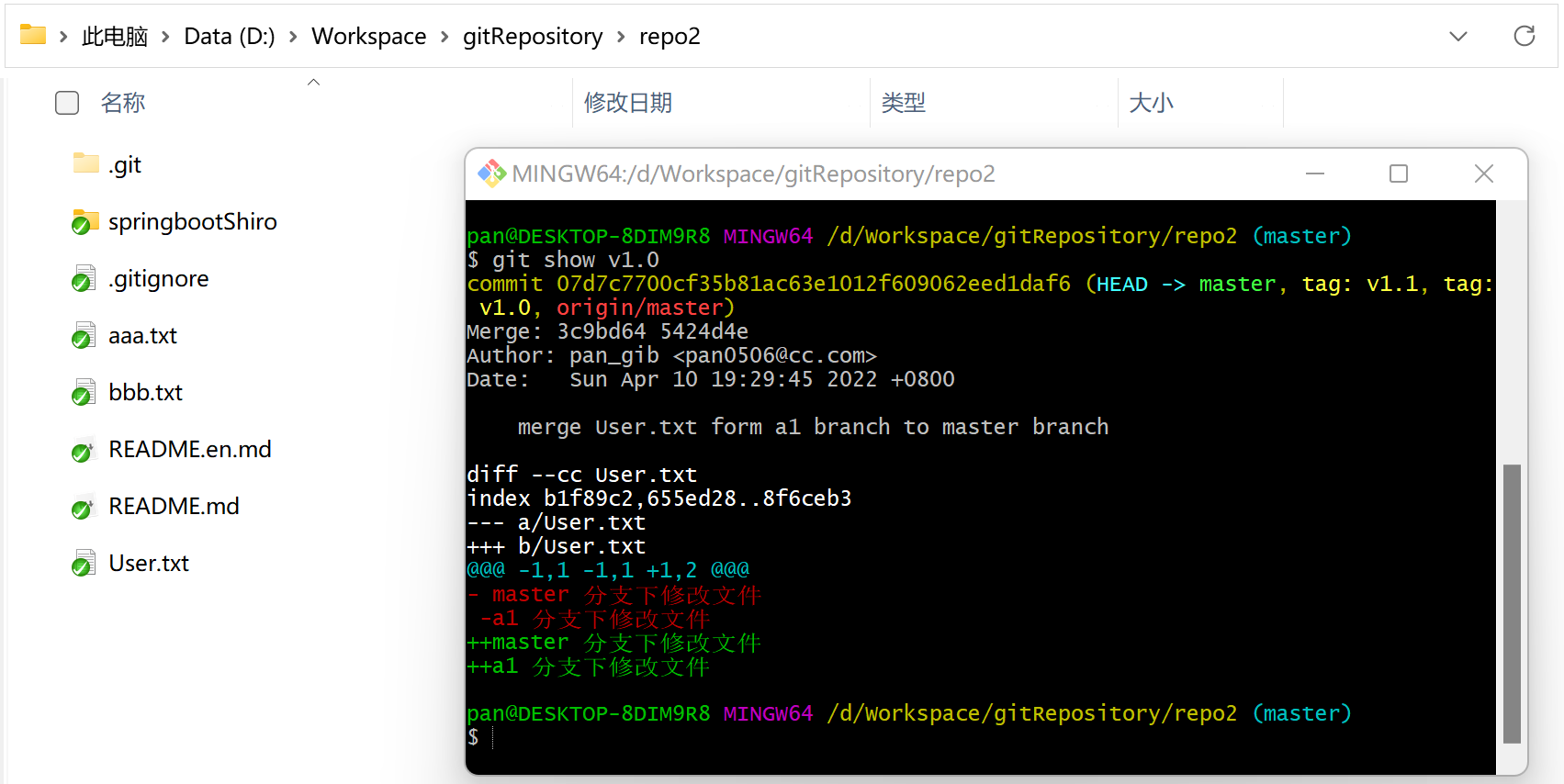Tick the select-all checkbox beside 名称
Screen dimensions: 1564x784
[x=67, y=103]
